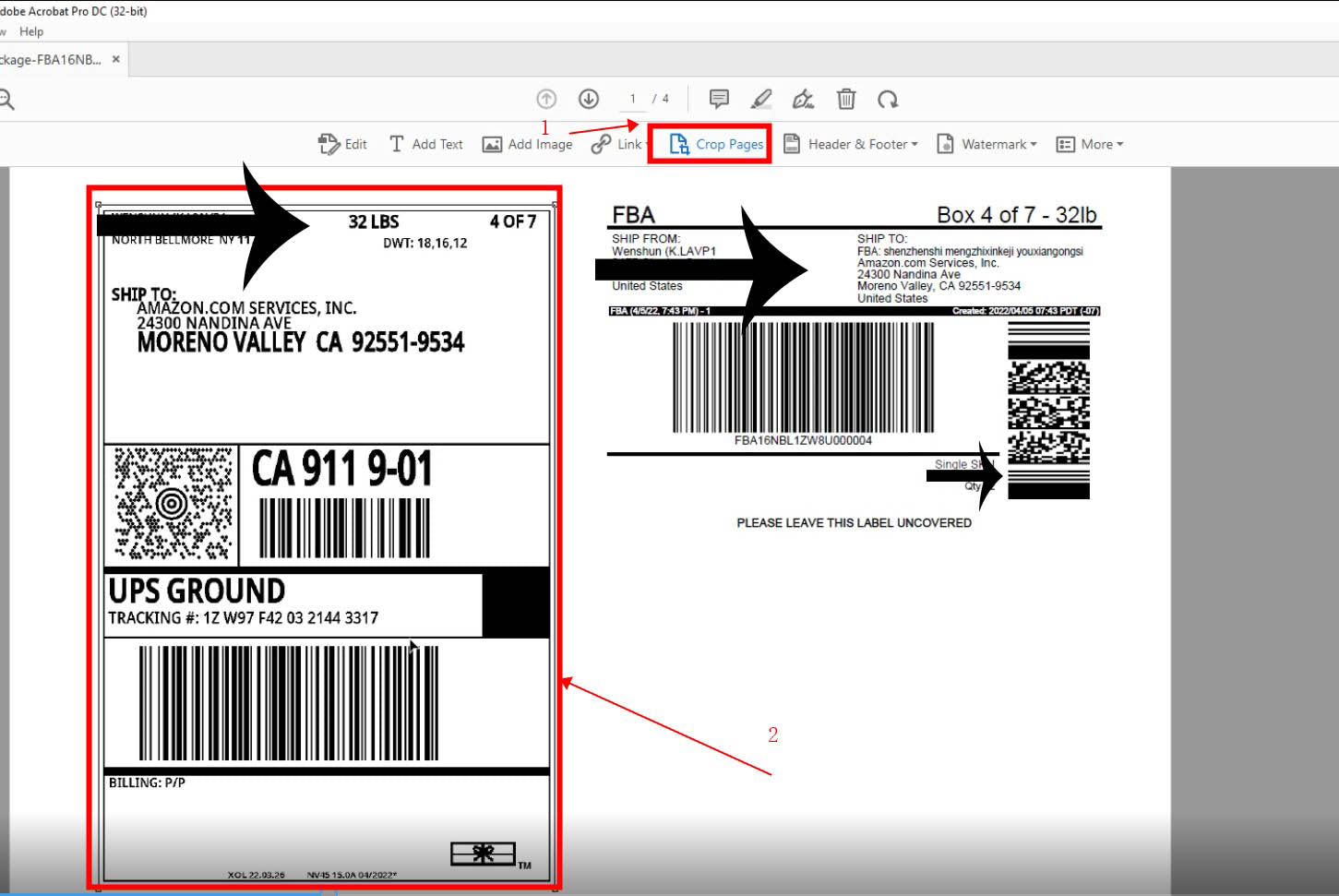This screenshot has height=896, width=1339.
Task: Add a sticky note comment
Action: (x=719, y=99)
